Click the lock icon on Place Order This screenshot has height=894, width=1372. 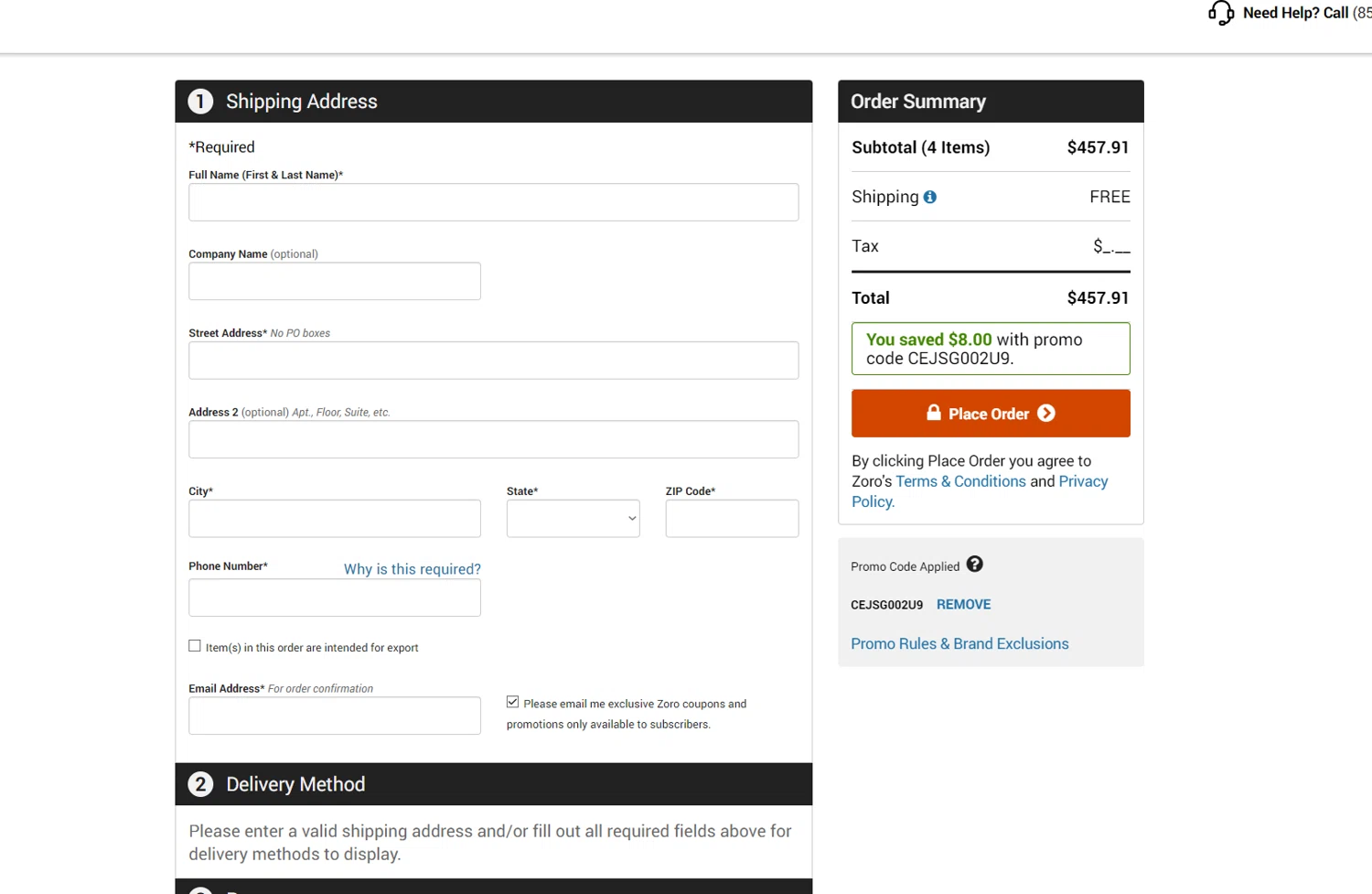pos(933,413)
